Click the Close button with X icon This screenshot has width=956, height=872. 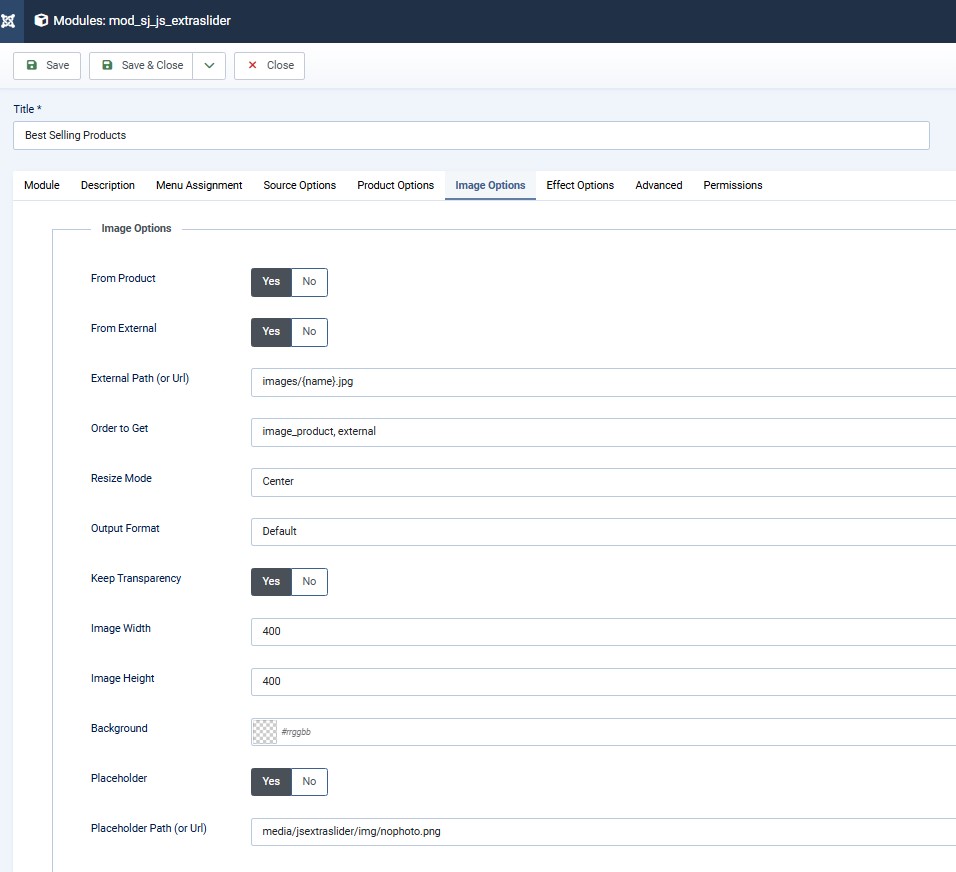[x=269, y=66]
